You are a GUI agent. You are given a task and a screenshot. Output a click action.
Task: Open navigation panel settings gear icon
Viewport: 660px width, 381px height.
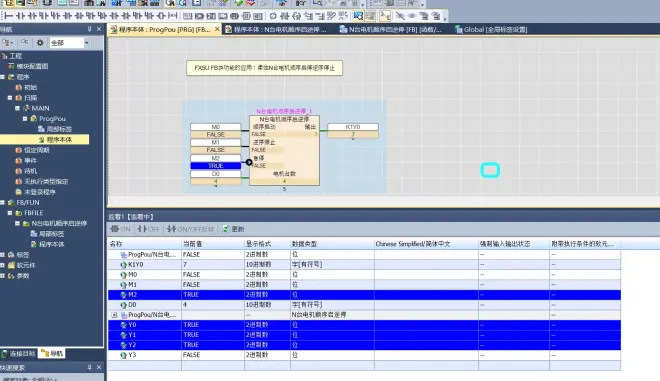click(40, 43)
